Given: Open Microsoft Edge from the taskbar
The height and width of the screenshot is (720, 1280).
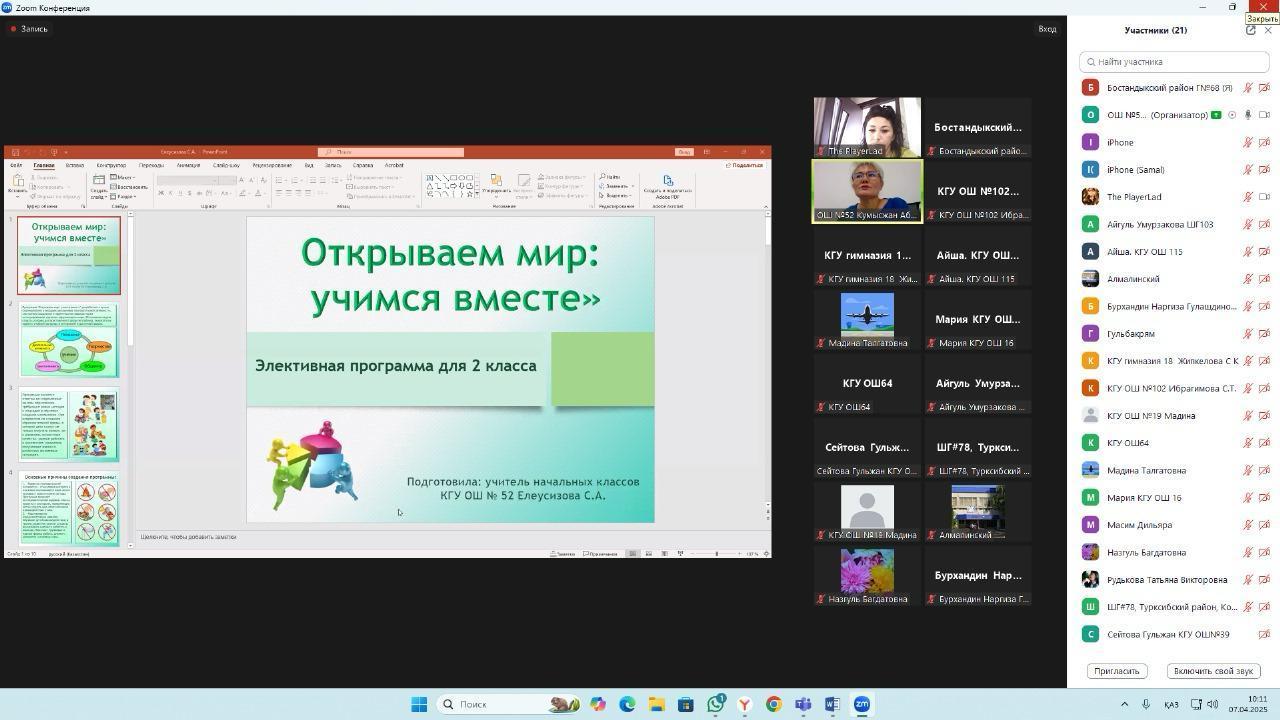Looking at the screenshot, I should coord(627,704).
